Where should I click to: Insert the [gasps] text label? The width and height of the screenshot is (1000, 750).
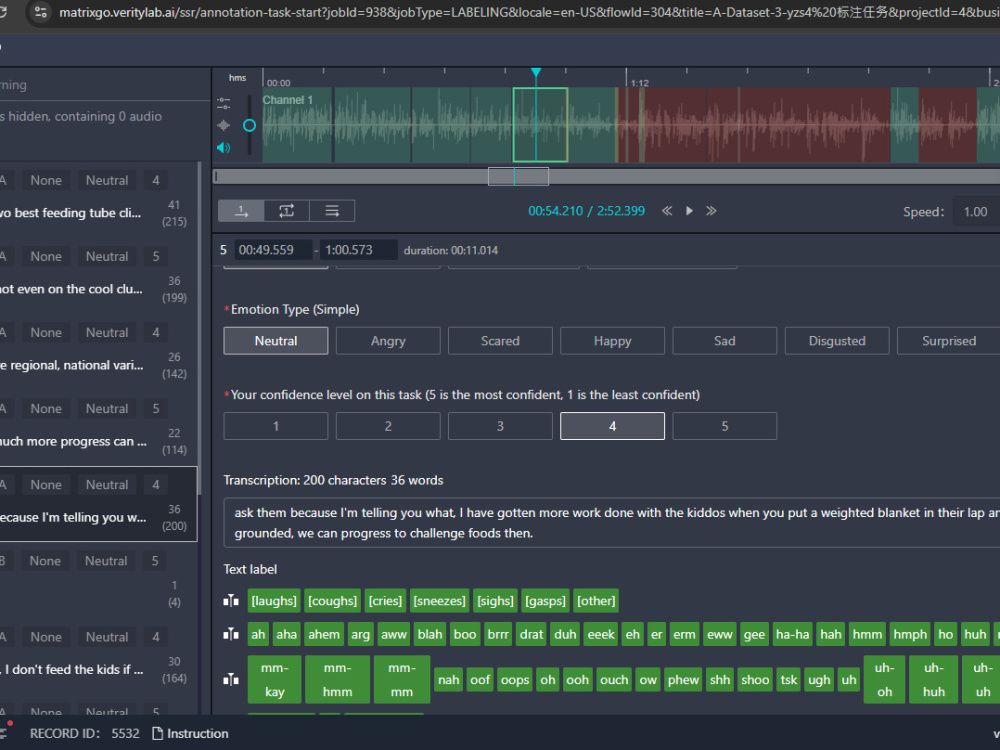point(545,601)
